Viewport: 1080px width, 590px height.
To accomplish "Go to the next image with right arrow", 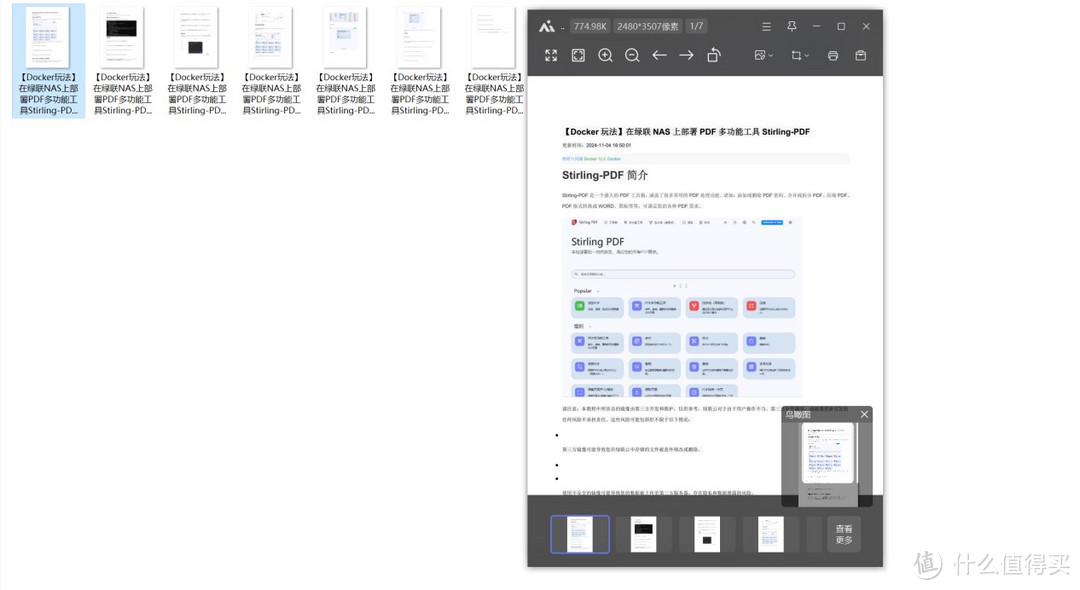I will pos(686,56).
